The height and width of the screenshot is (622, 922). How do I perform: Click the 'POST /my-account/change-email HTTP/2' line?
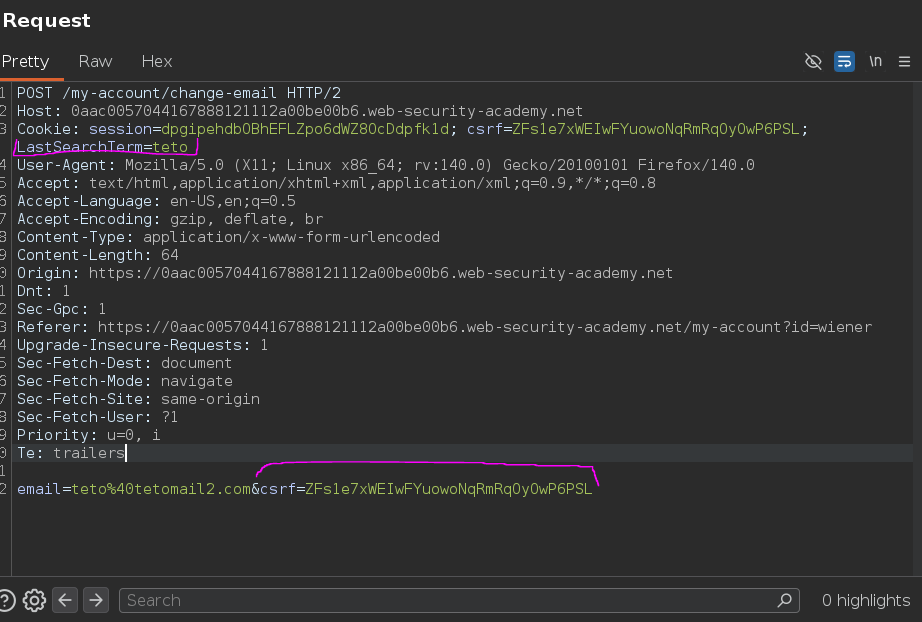click(179, 93)
